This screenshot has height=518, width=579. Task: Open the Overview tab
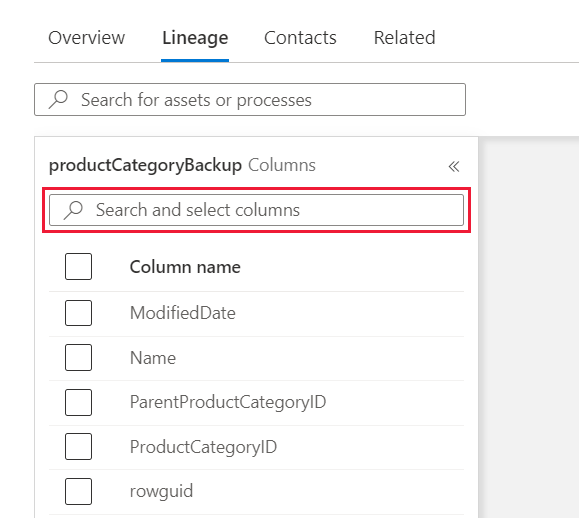(87, 38)
